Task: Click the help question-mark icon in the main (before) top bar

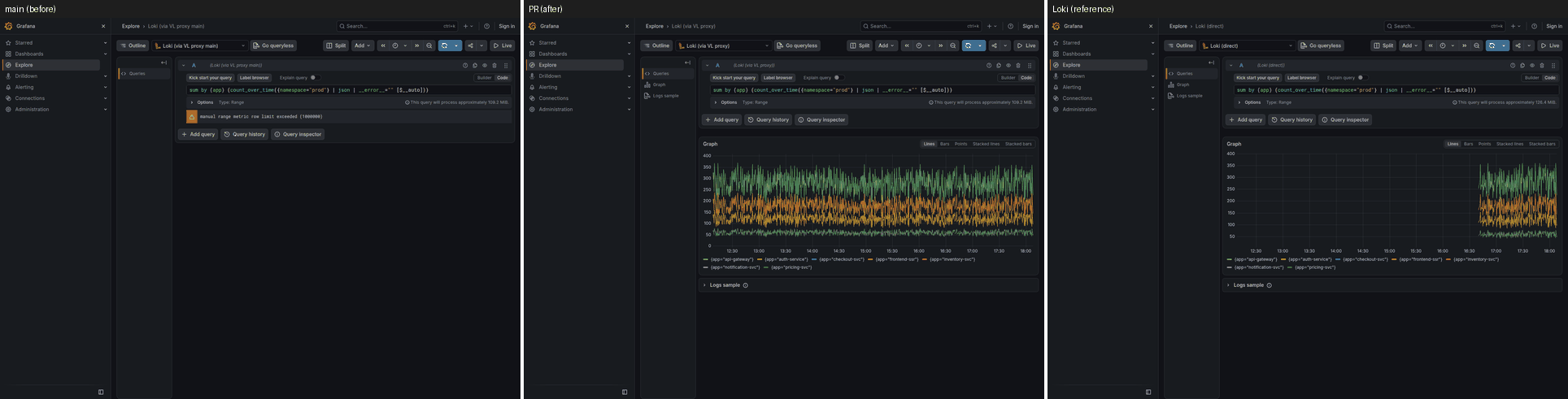Action: [487, 26]
